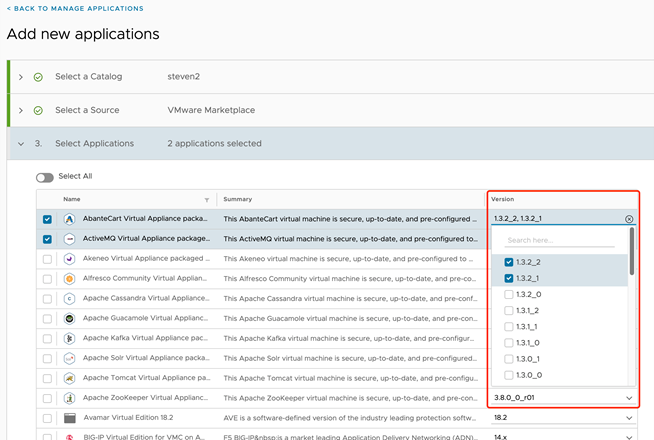
Task: Clear the selected versions with the X icon
Action: click(629, 219)
